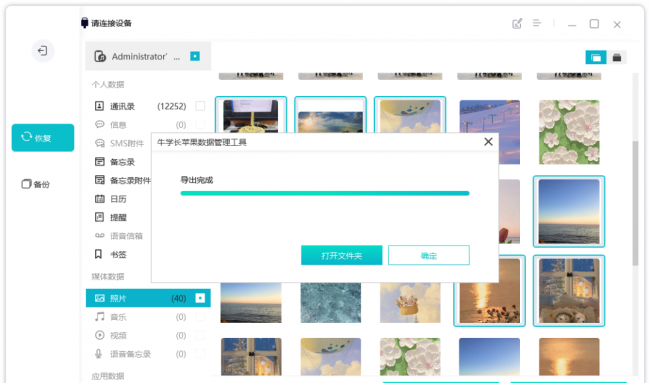Select the selected monitor and desk photo thumbnail
Viewport: 650px width, 383px height.
[x=251, y=115]
